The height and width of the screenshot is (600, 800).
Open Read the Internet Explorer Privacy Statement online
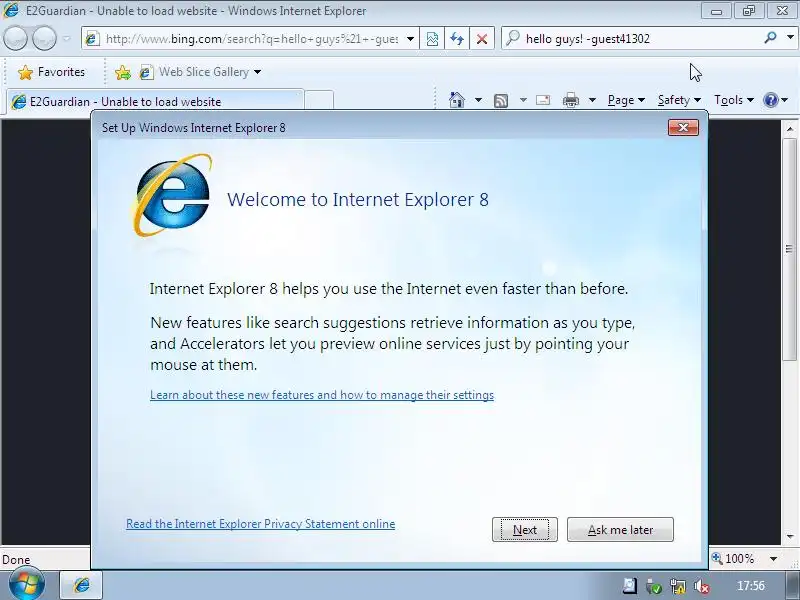coord(261,524)
